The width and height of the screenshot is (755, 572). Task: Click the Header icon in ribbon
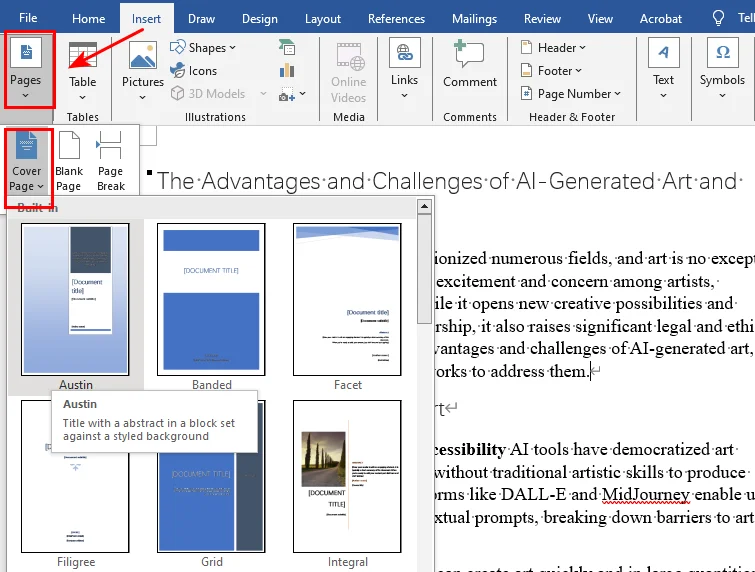point(527,48)
